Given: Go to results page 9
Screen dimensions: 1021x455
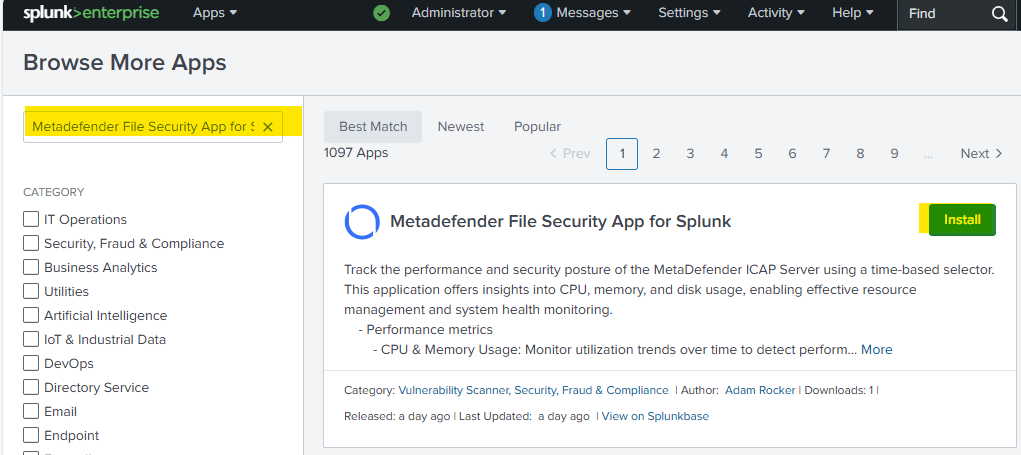Looking at the screenshot, I should coord(895,154).
